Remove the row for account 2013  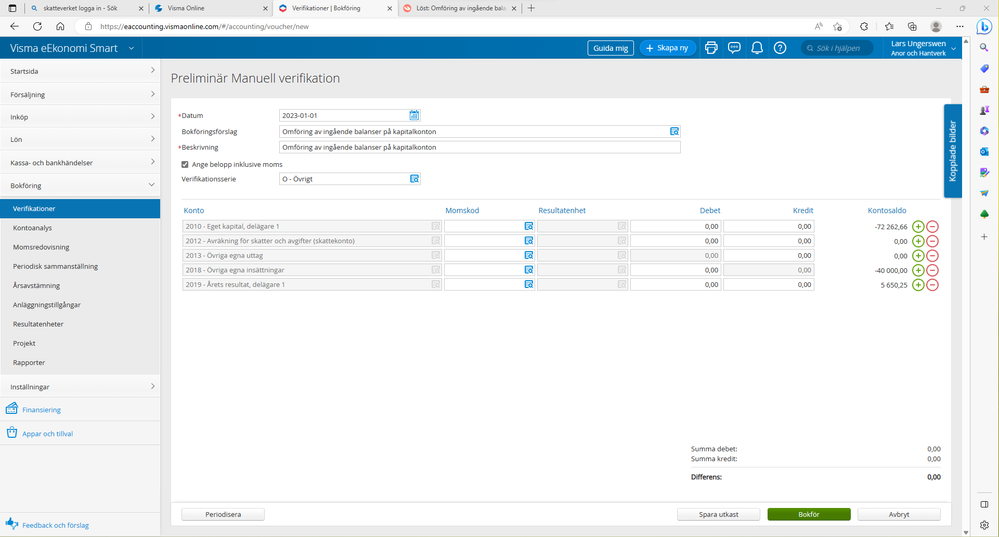[x=932, y=256]
